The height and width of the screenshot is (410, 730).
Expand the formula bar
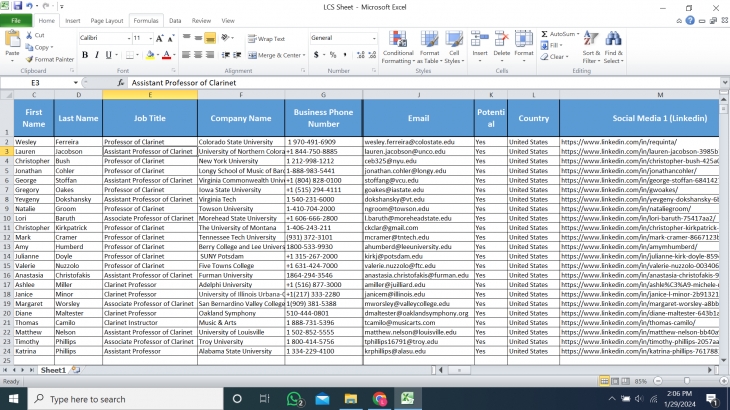pyautogui.click(x=725, y=83)
